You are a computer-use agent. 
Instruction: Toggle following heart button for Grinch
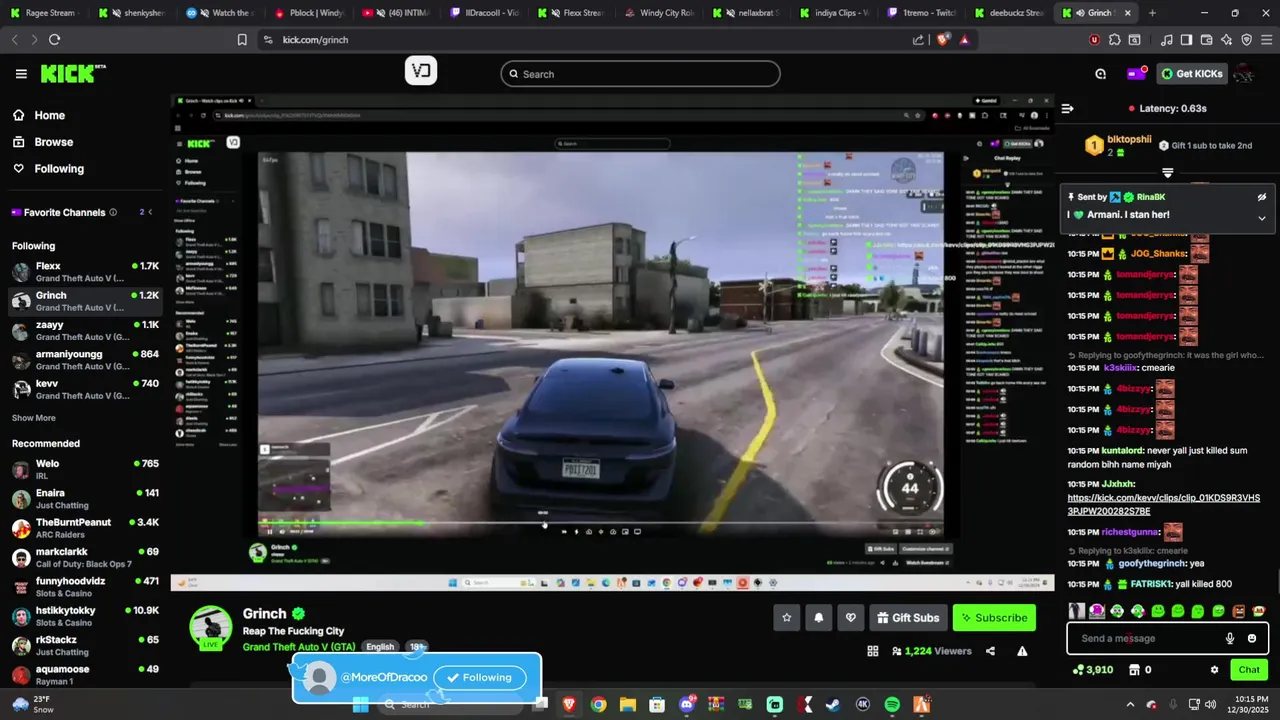pos(851,618)
